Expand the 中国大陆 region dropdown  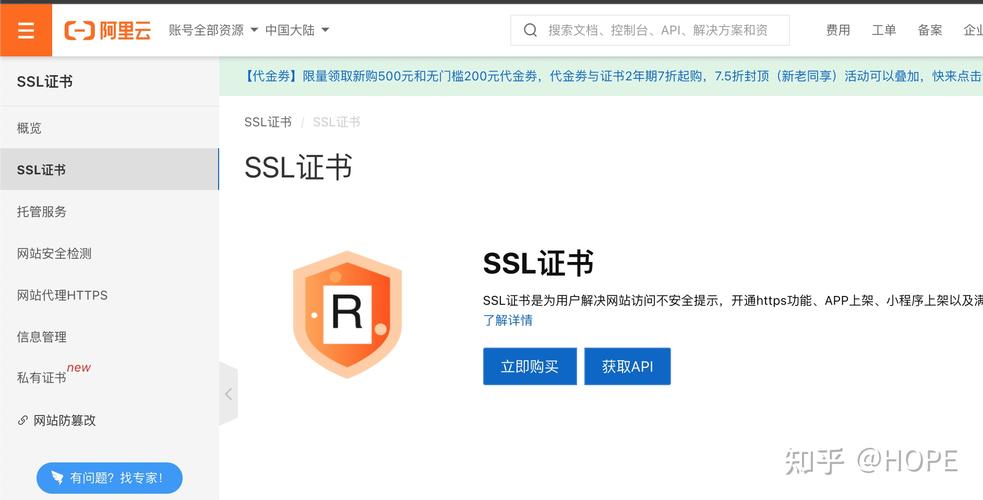click(297, 30)
